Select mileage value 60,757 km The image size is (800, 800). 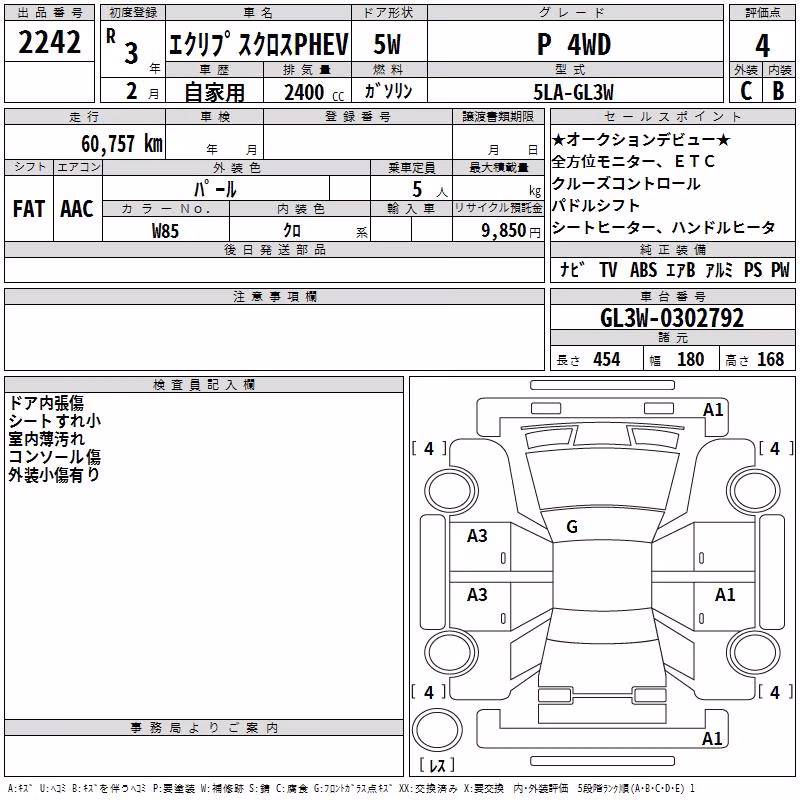(x=122, y=144)
